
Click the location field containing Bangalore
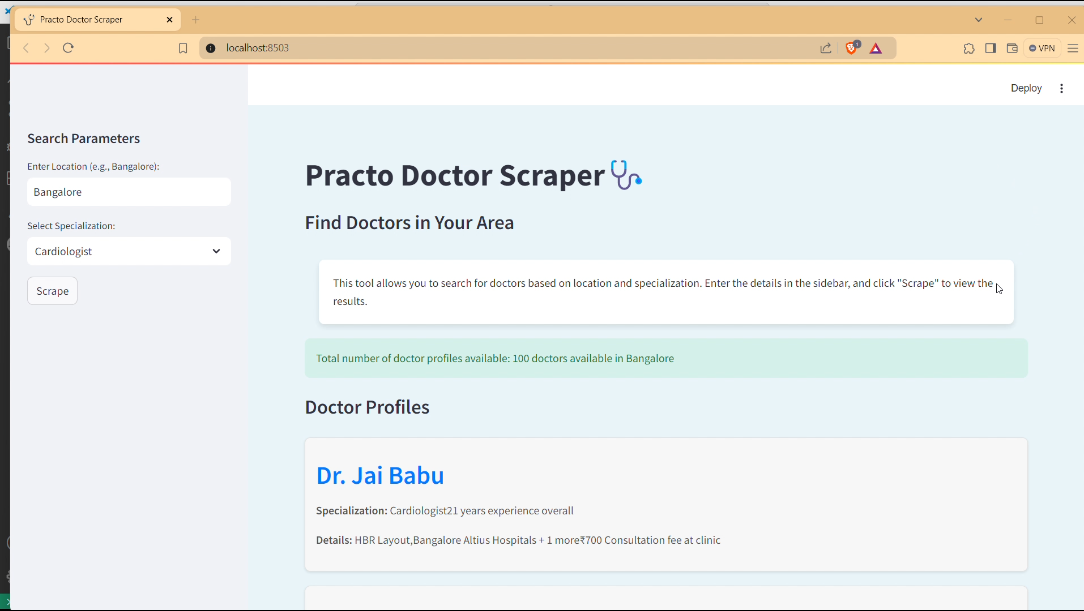pos(129,192)
